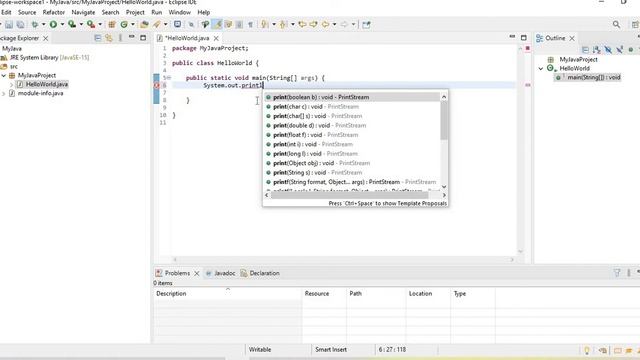Click the Search flashlight toolbar icon

coord(157,24)
